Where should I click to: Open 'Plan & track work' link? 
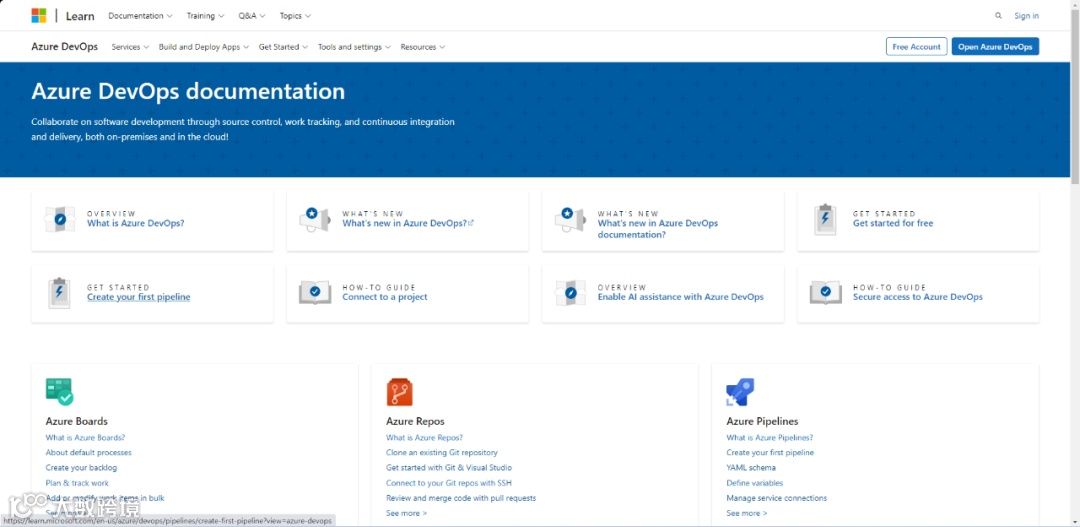(x=77, y=483)
